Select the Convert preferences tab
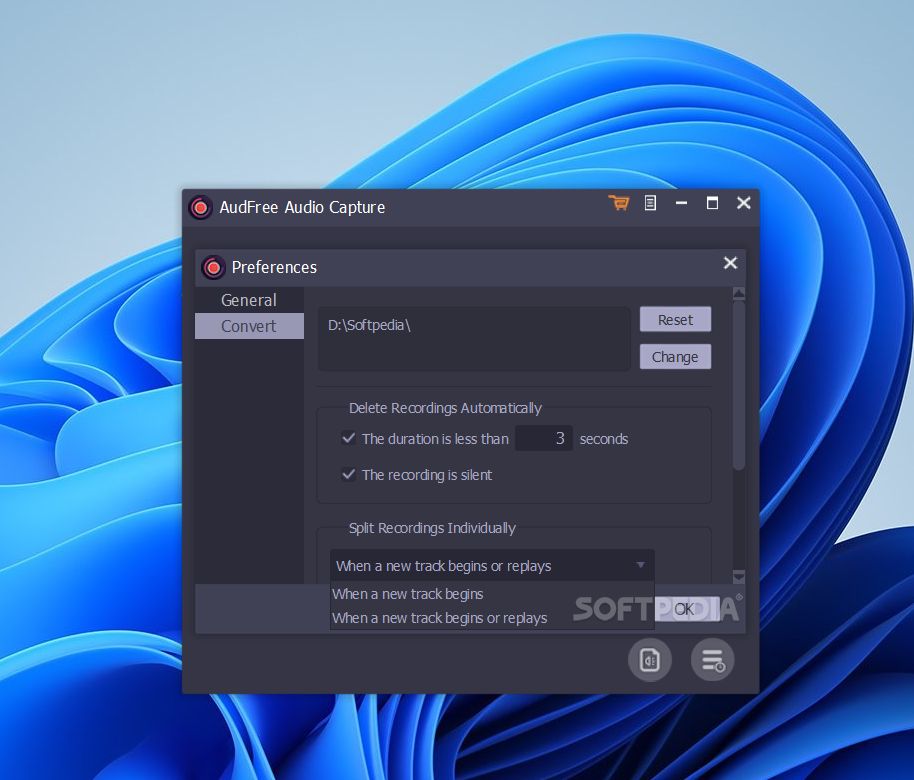Image resolution: width=914 pixels, height=780 pixels. tap(248, 325)
